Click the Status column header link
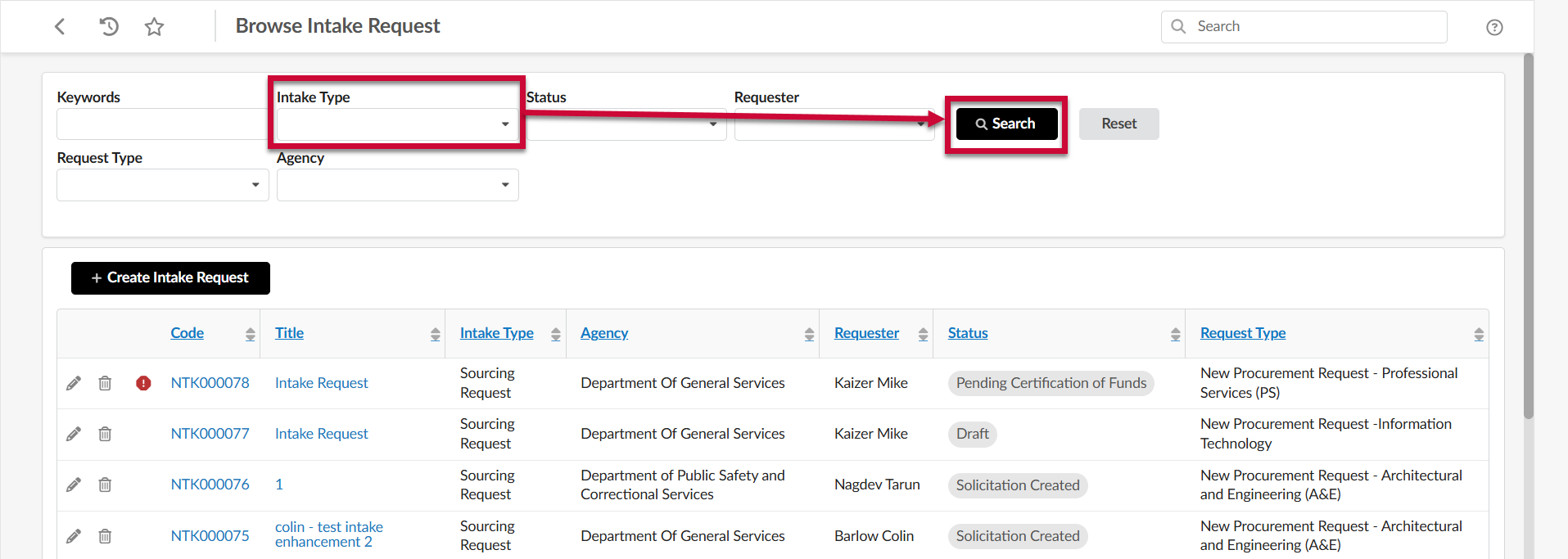This screenshot has height=559, width=1568. 968,333
